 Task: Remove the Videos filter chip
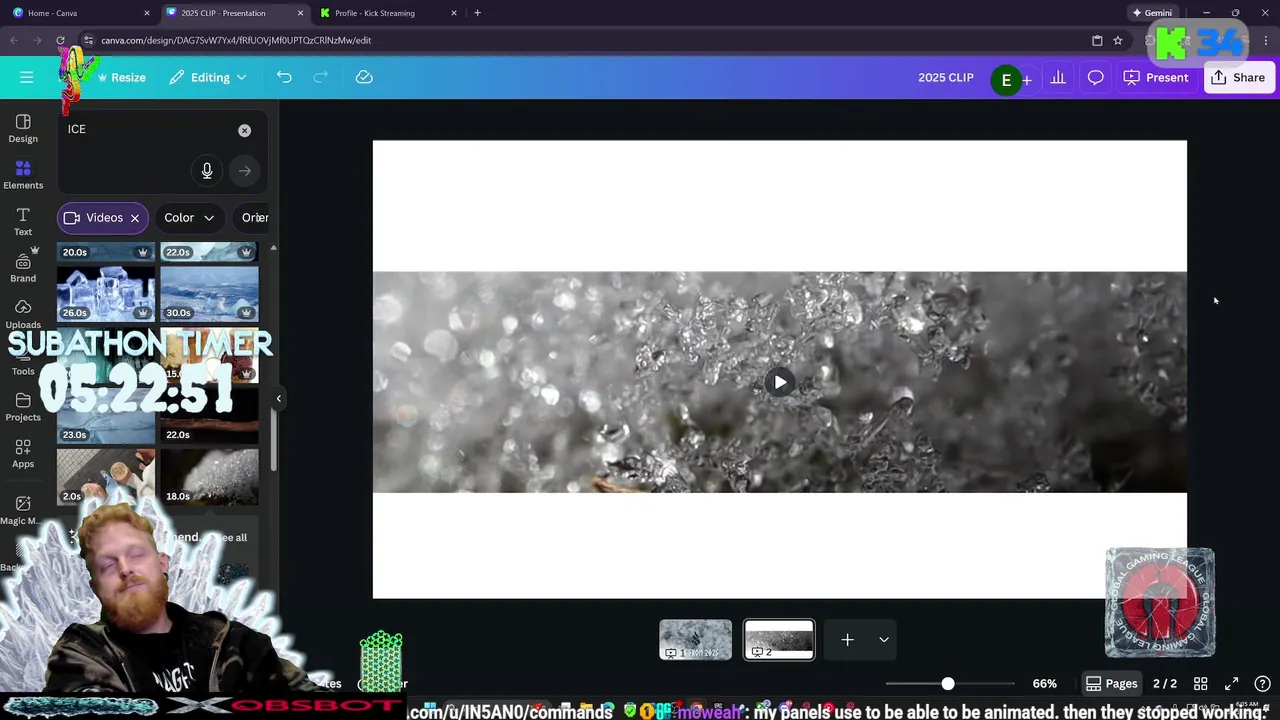point(135,218)
